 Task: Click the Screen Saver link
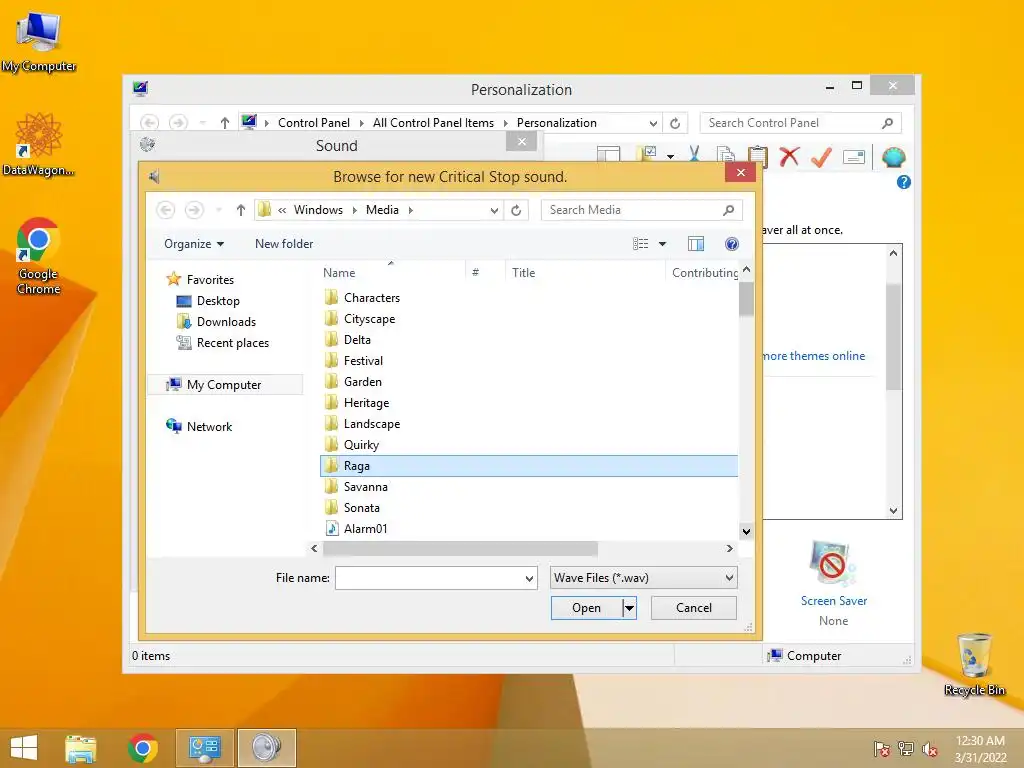pyautogui.click(x=834, y=601)
